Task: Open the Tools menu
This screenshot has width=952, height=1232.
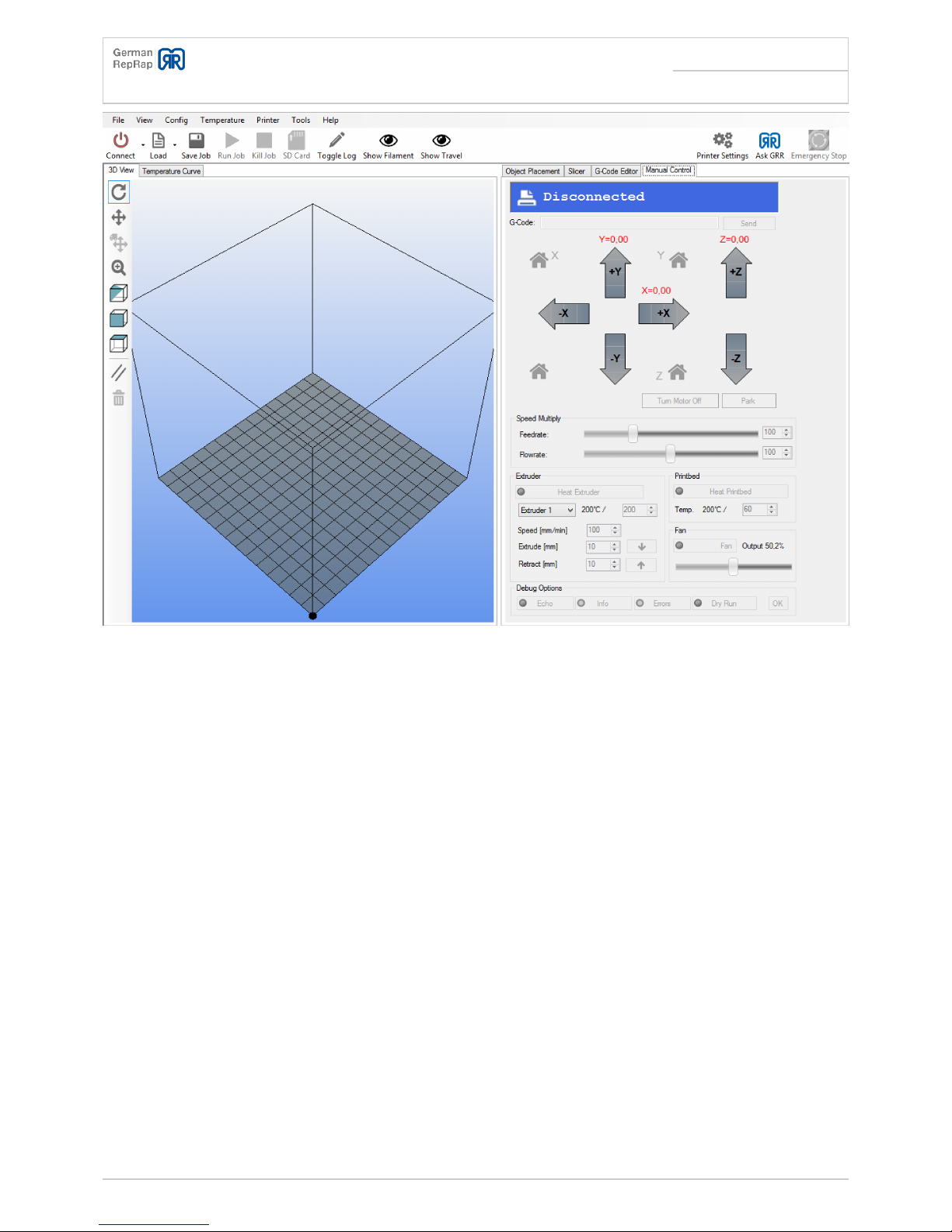Action: 301,120
